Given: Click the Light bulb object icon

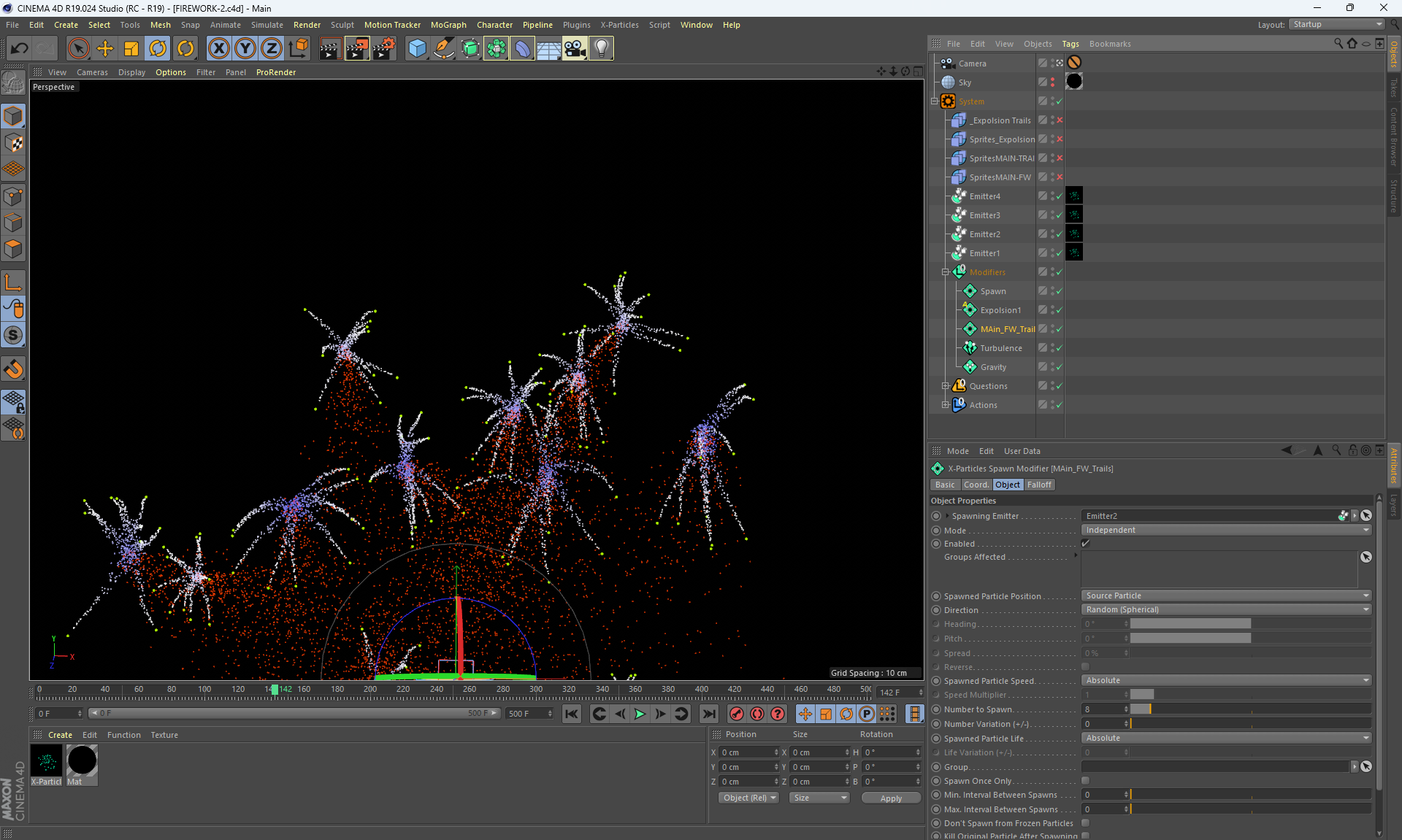Looking at the screenshot, I should [x=601, y=48].
